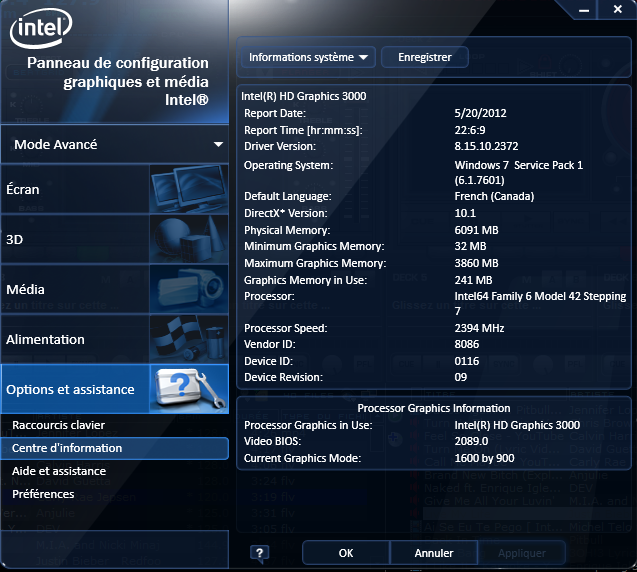
Task: Click the Intel logo
Action: 41,28
